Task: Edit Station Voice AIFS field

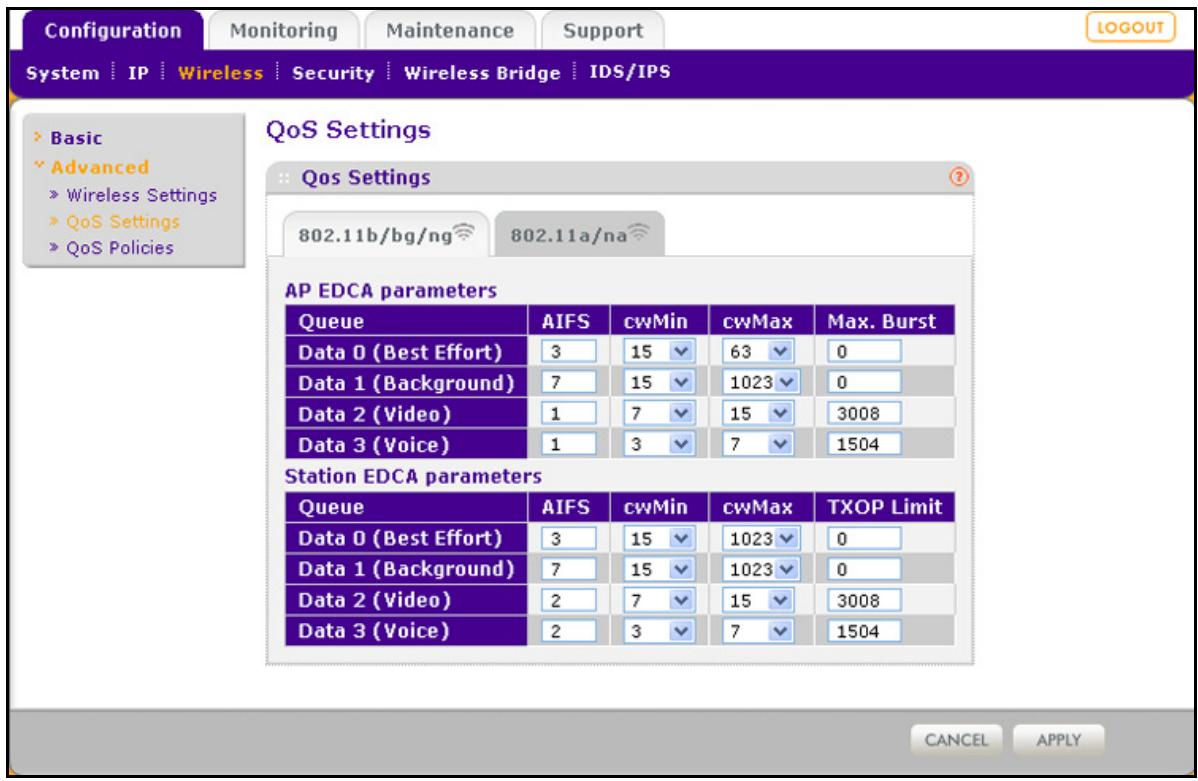Action: (568, 631)
